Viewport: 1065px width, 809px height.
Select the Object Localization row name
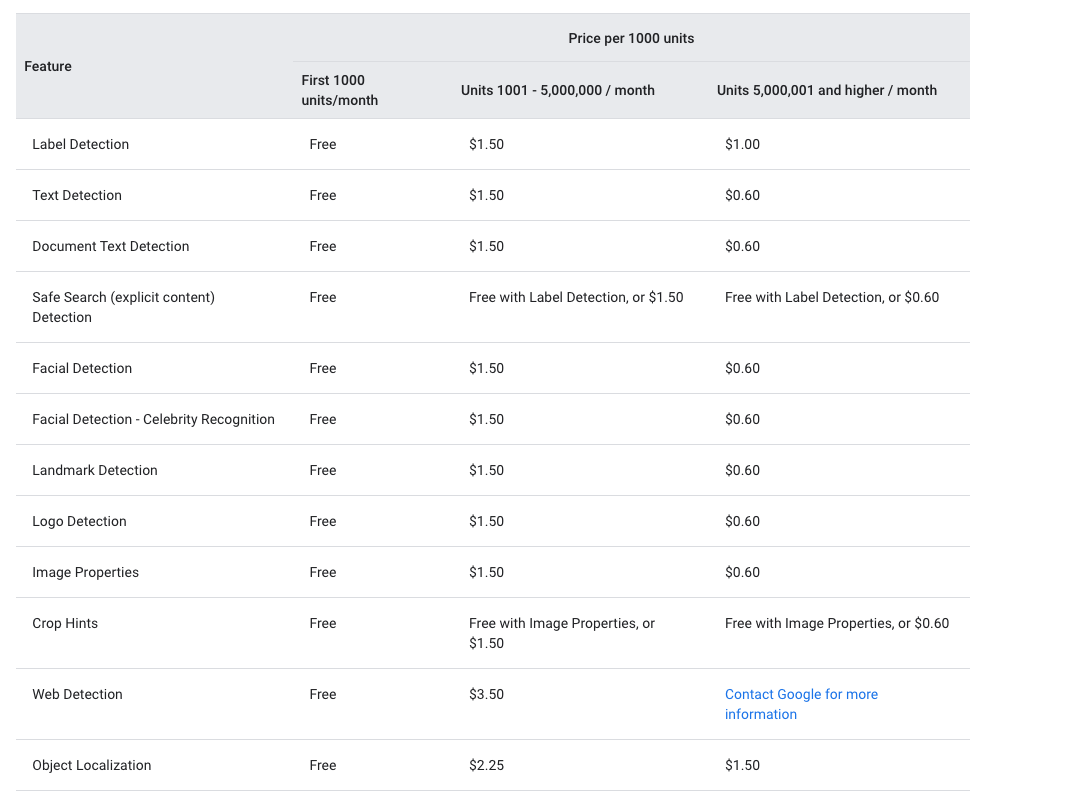coord(92,765)
